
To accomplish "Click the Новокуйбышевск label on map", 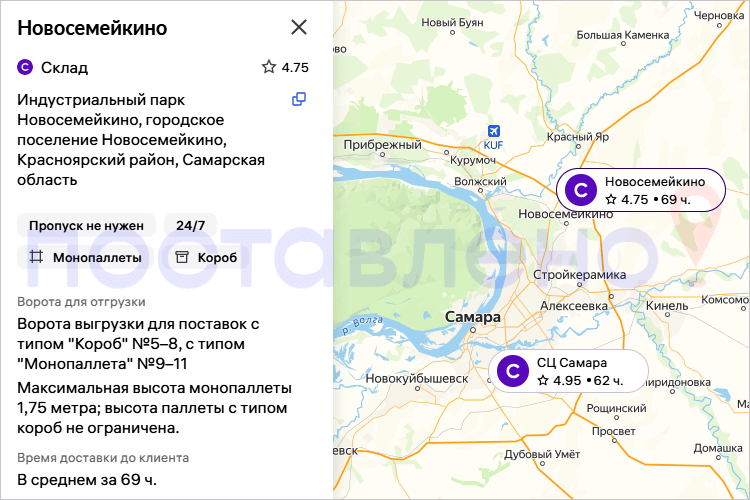I will 417,378.
